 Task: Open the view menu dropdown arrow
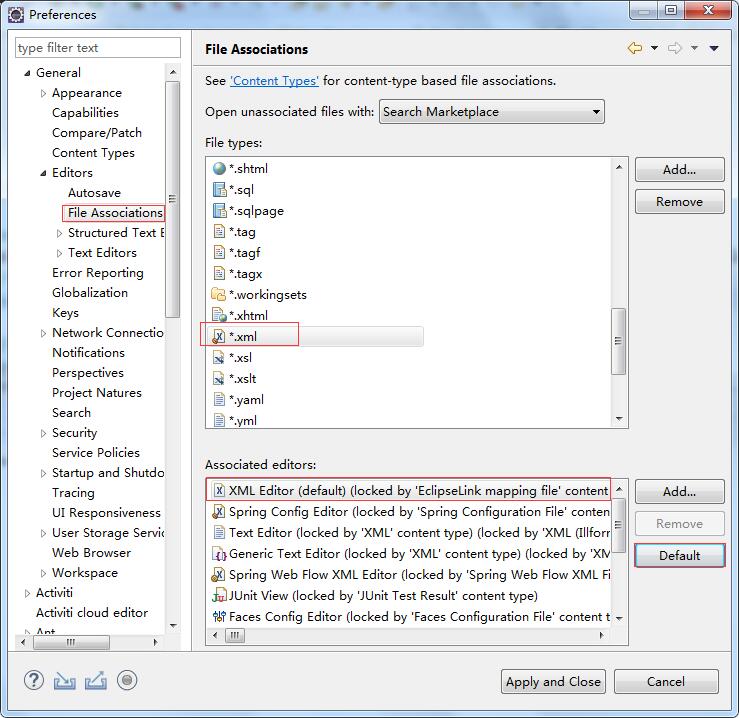tap(714, 48)
